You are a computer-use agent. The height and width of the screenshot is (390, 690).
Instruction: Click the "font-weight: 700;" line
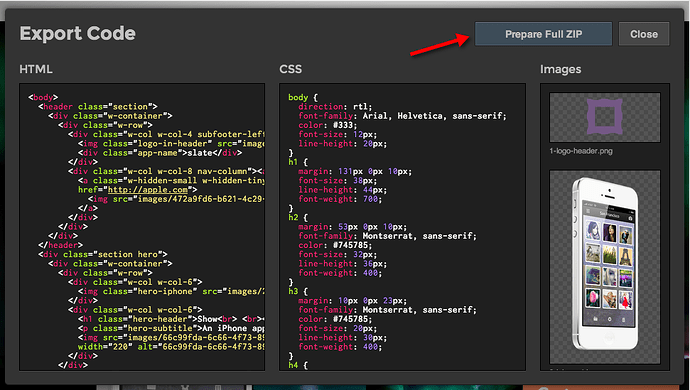340,199
